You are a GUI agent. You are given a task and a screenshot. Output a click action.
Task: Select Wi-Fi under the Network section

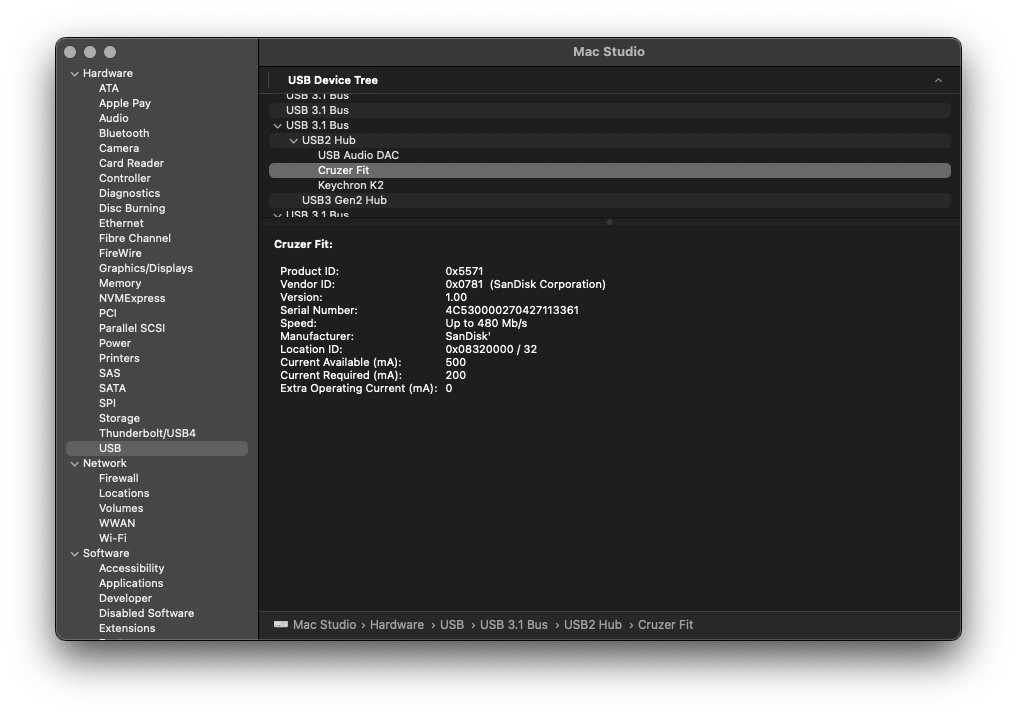(x=112, y=537)
